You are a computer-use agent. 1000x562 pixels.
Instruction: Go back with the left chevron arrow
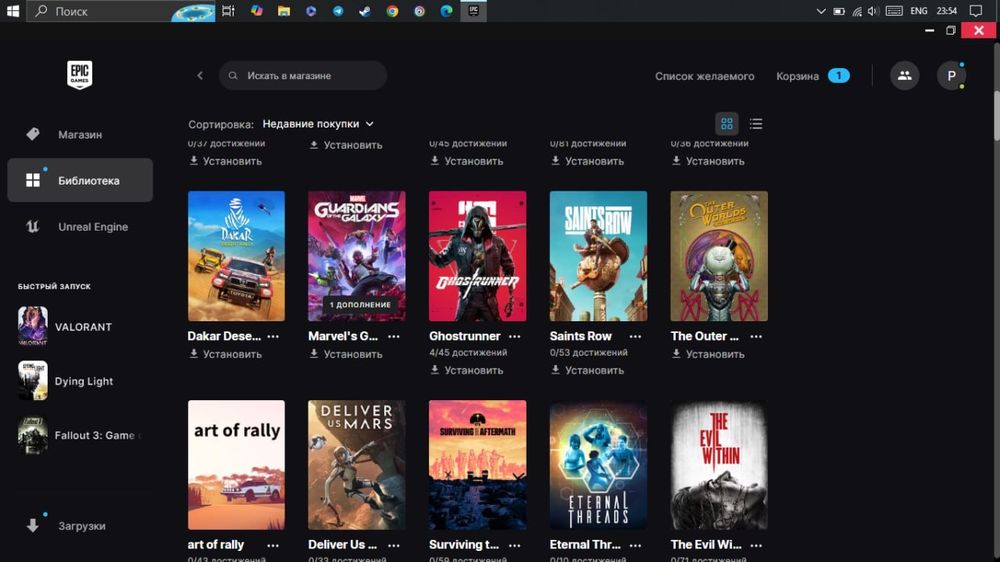click(x=200, y=75)
